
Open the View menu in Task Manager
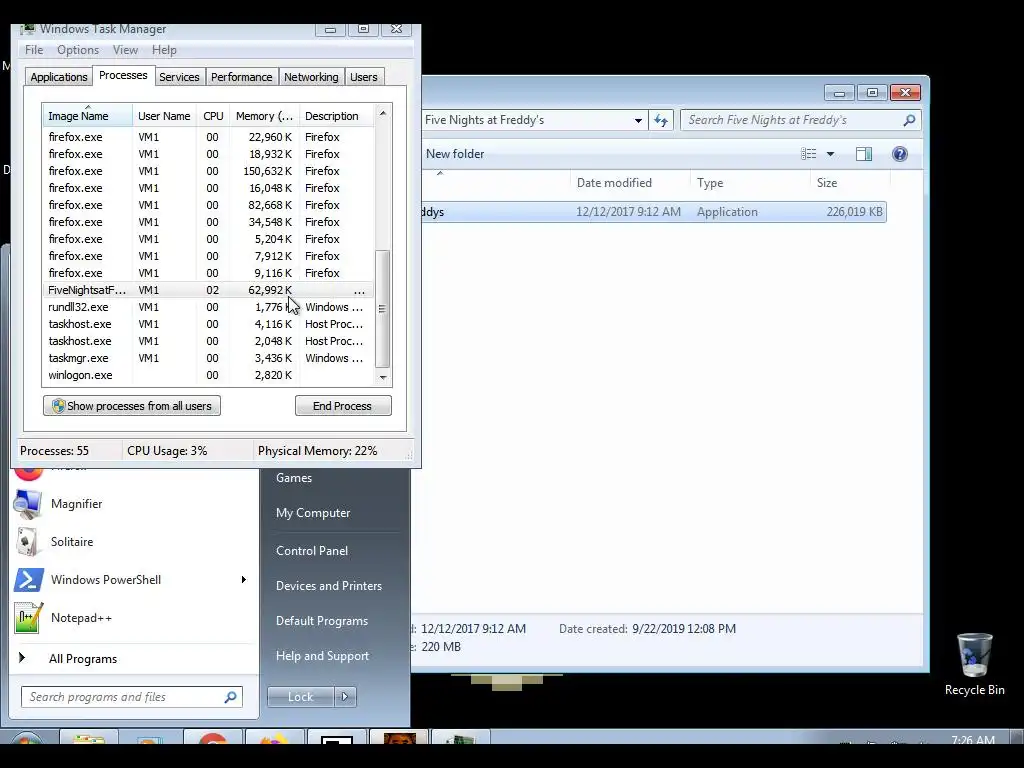coord(125,50)
